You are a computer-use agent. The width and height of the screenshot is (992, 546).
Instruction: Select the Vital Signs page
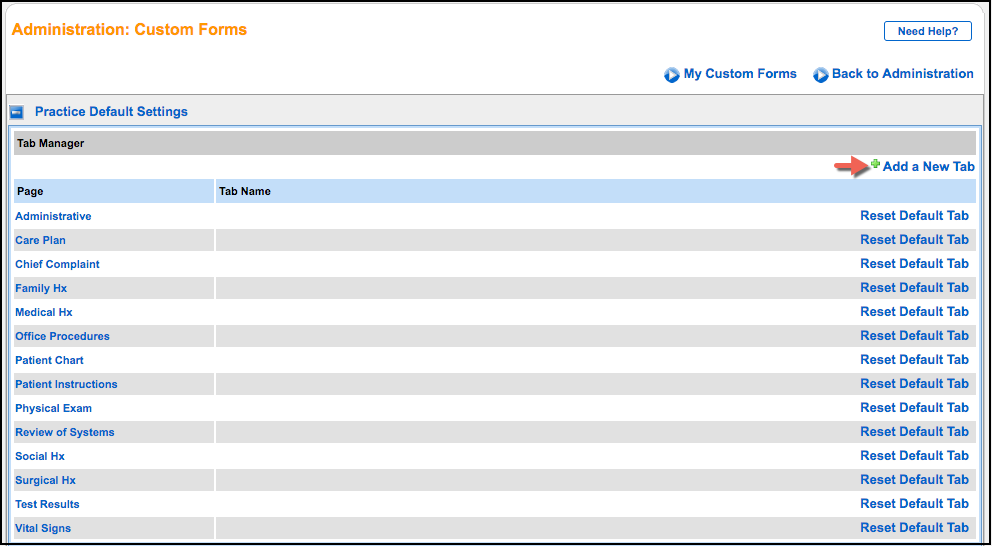click(43, 528)
